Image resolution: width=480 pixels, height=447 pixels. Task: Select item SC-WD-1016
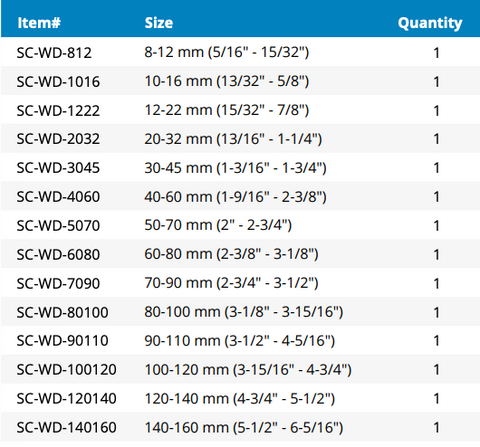pyautogui.click(x=58, y=82)
